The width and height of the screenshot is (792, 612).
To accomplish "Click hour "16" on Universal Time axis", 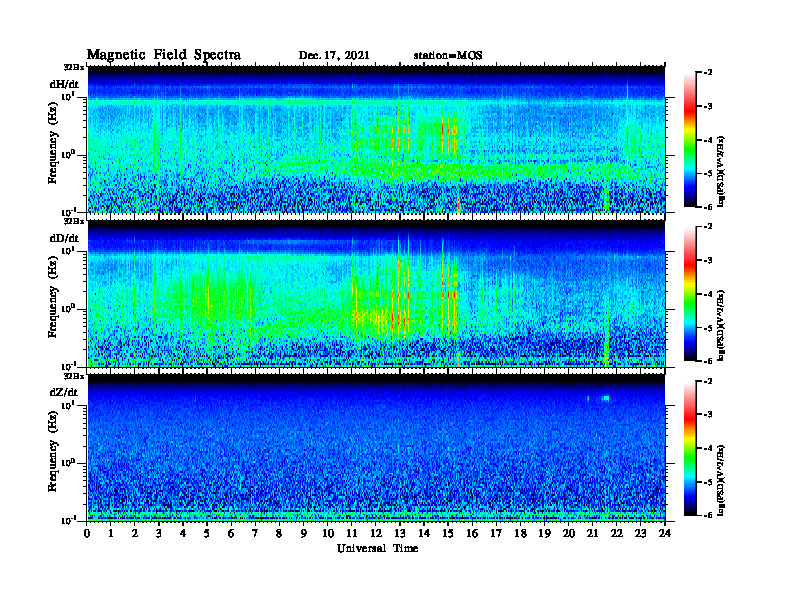I will [472, 533].
